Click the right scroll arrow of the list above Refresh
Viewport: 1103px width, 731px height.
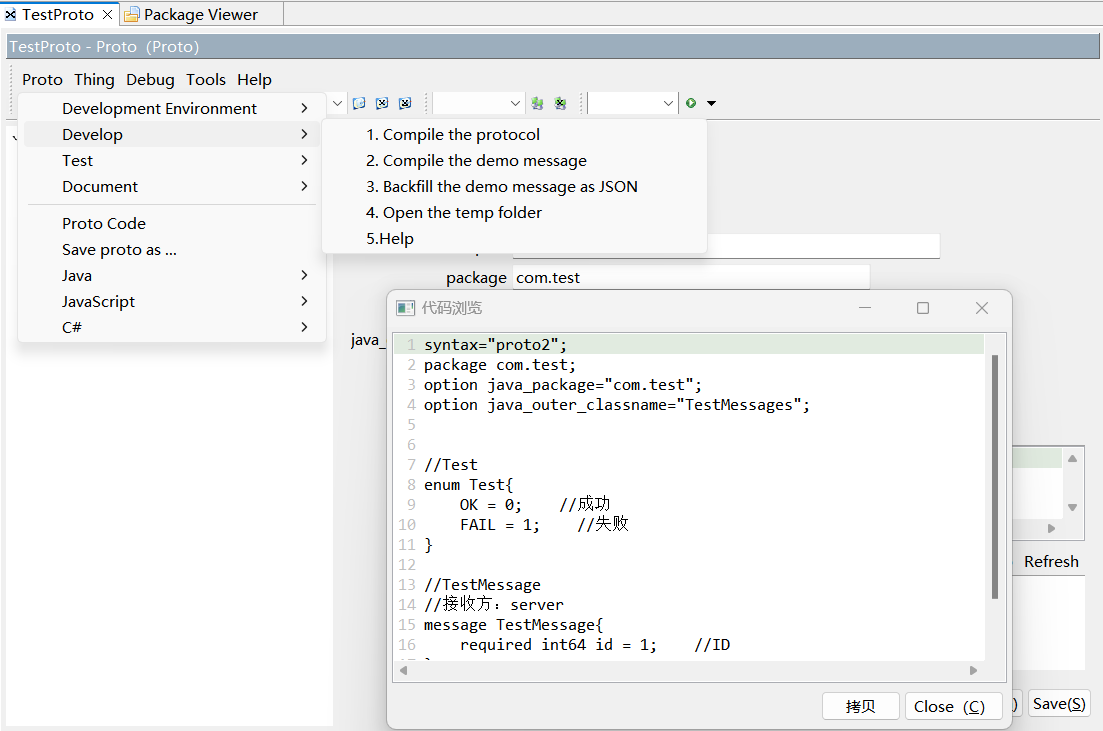pos(1052,528)
